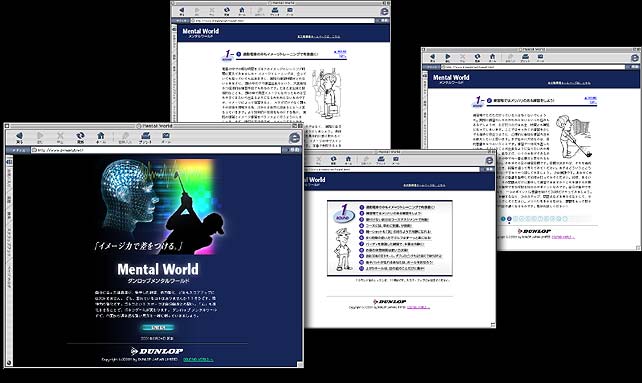Image resolution: width=642 pixels, height=383 pixels.
Task: Select page 2 dot in the golfer article pager
Action: 509,219
